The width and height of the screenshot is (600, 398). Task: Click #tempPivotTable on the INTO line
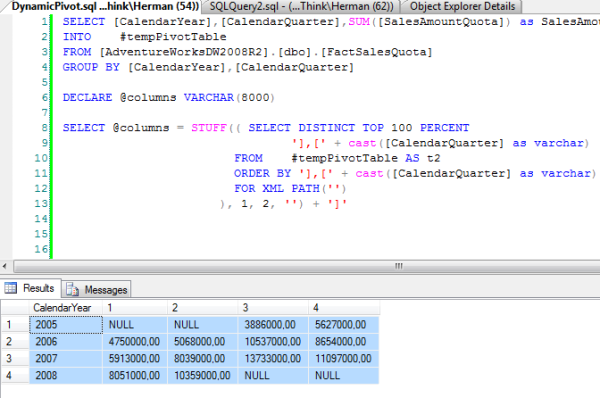point(173,37)
